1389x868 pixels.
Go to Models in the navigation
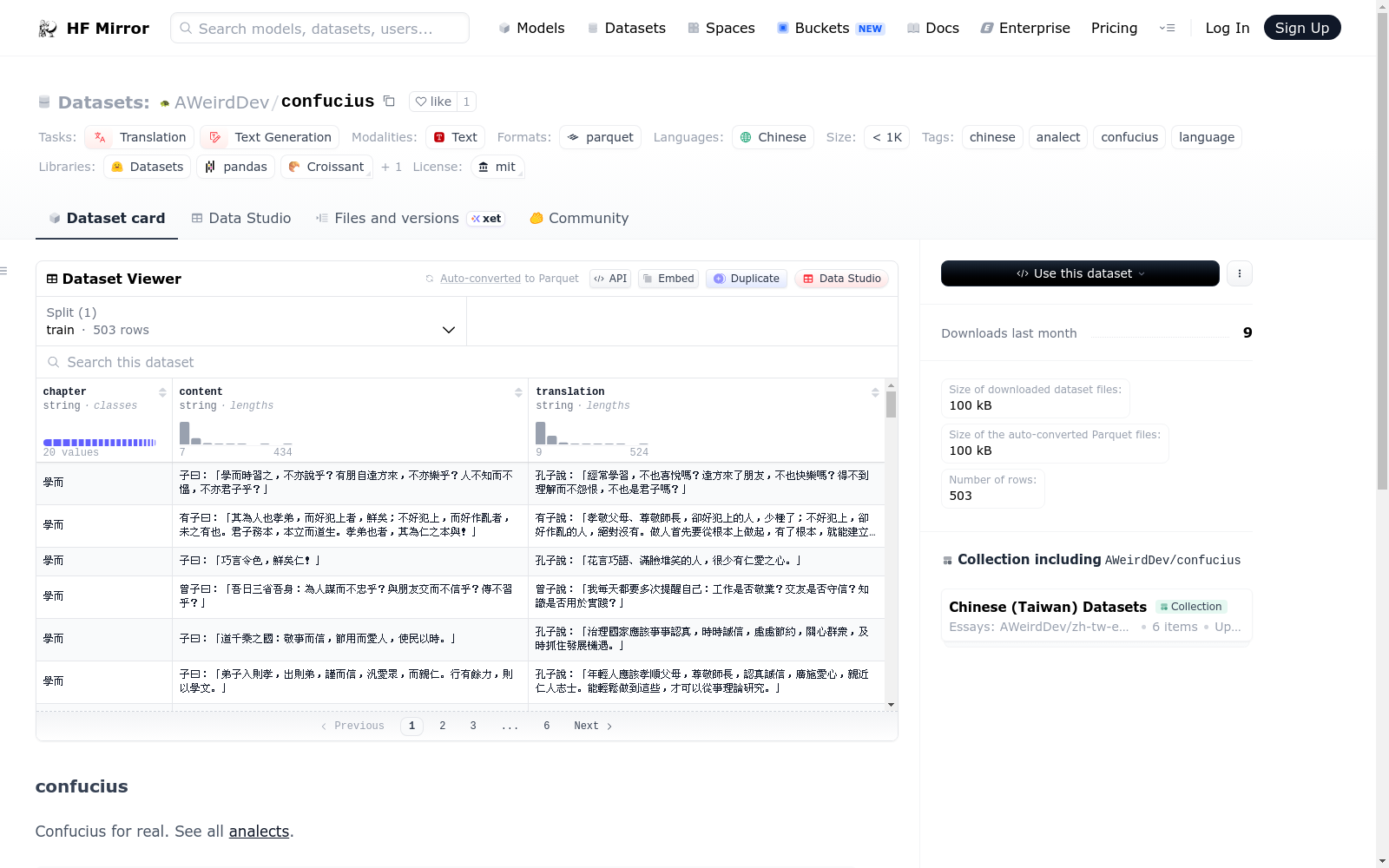point(531,28)
